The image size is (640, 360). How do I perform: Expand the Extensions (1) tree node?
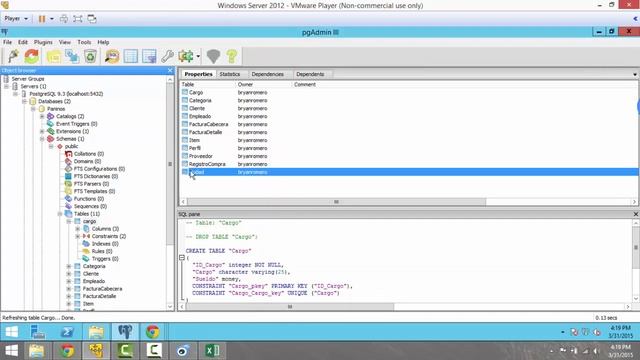42,131
